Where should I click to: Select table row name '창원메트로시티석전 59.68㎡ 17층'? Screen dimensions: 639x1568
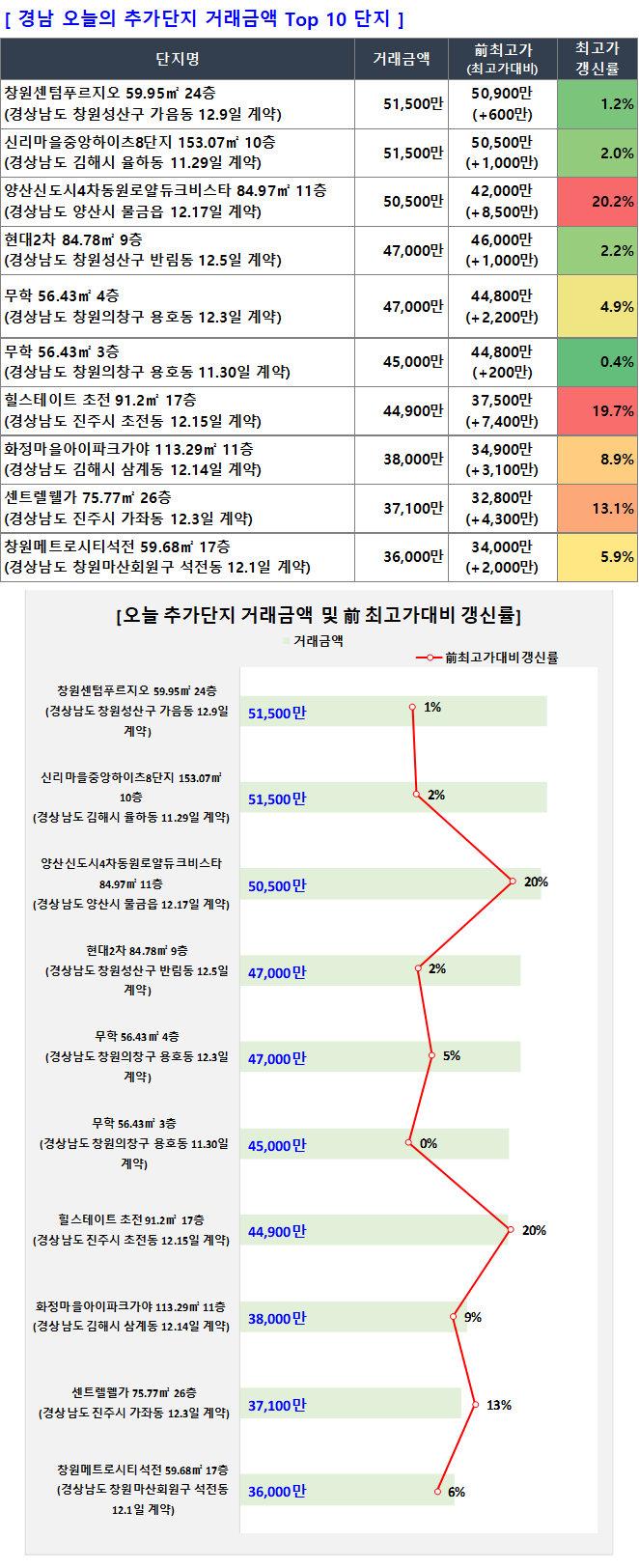tap(117, 546)
